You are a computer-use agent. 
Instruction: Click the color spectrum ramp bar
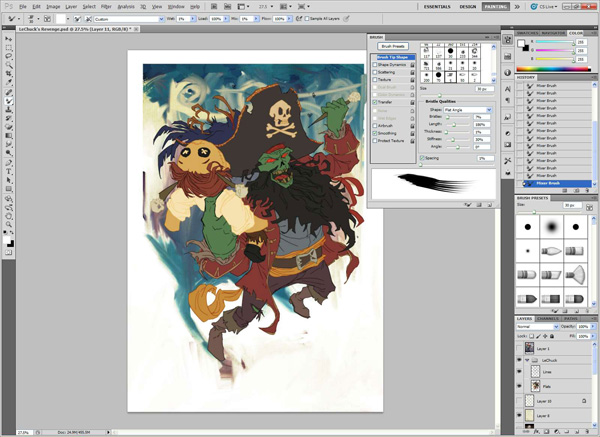pos(553,69)
